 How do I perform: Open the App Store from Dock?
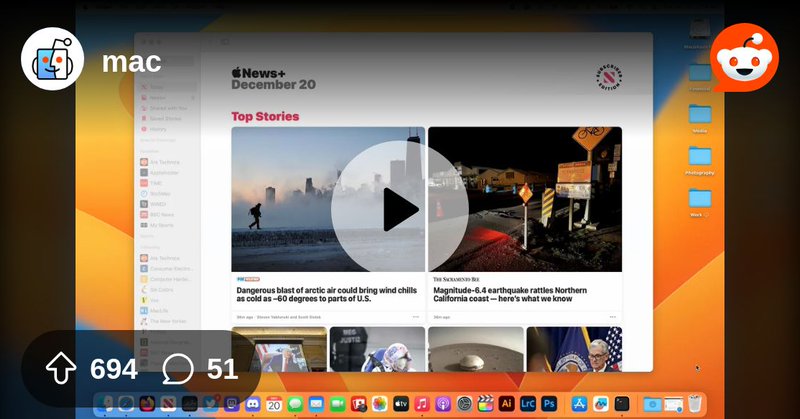tap(579, 404)
